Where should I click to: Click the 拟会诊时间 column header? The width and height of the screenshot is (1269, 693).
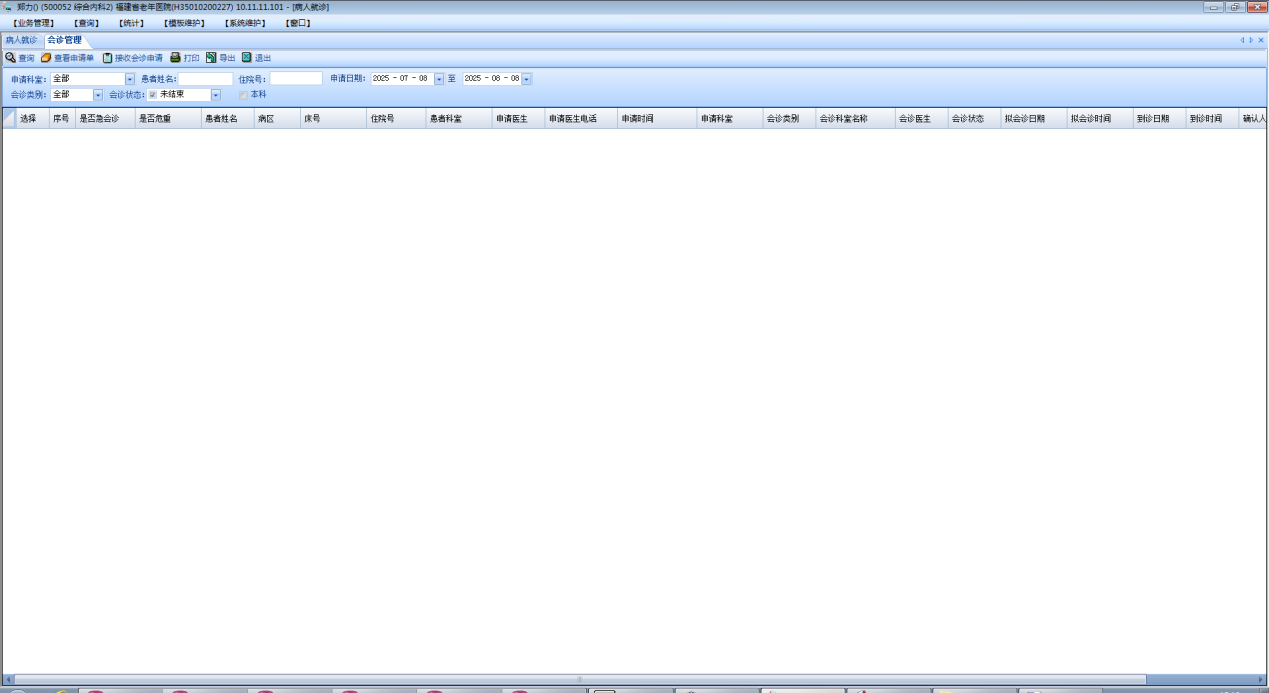pos(1100,118)
